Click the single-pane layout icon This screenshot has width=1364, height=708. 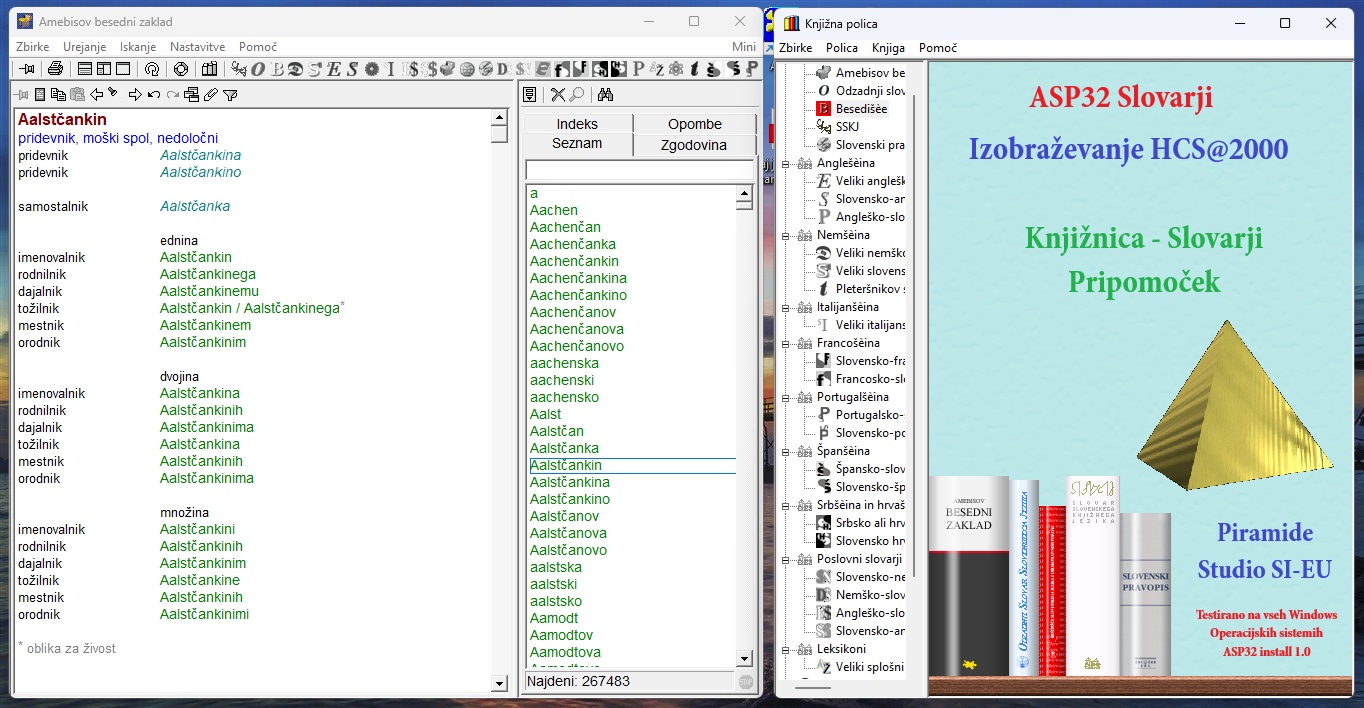pos(123,69)
